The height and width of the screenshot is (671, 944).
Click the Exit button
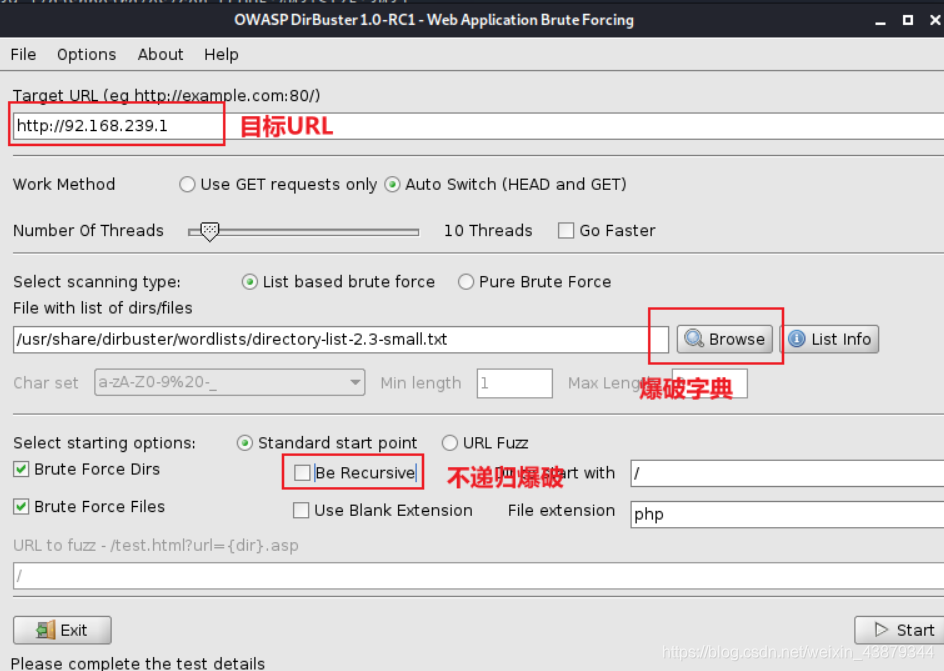pyautogui.click(x=63, y=630)
